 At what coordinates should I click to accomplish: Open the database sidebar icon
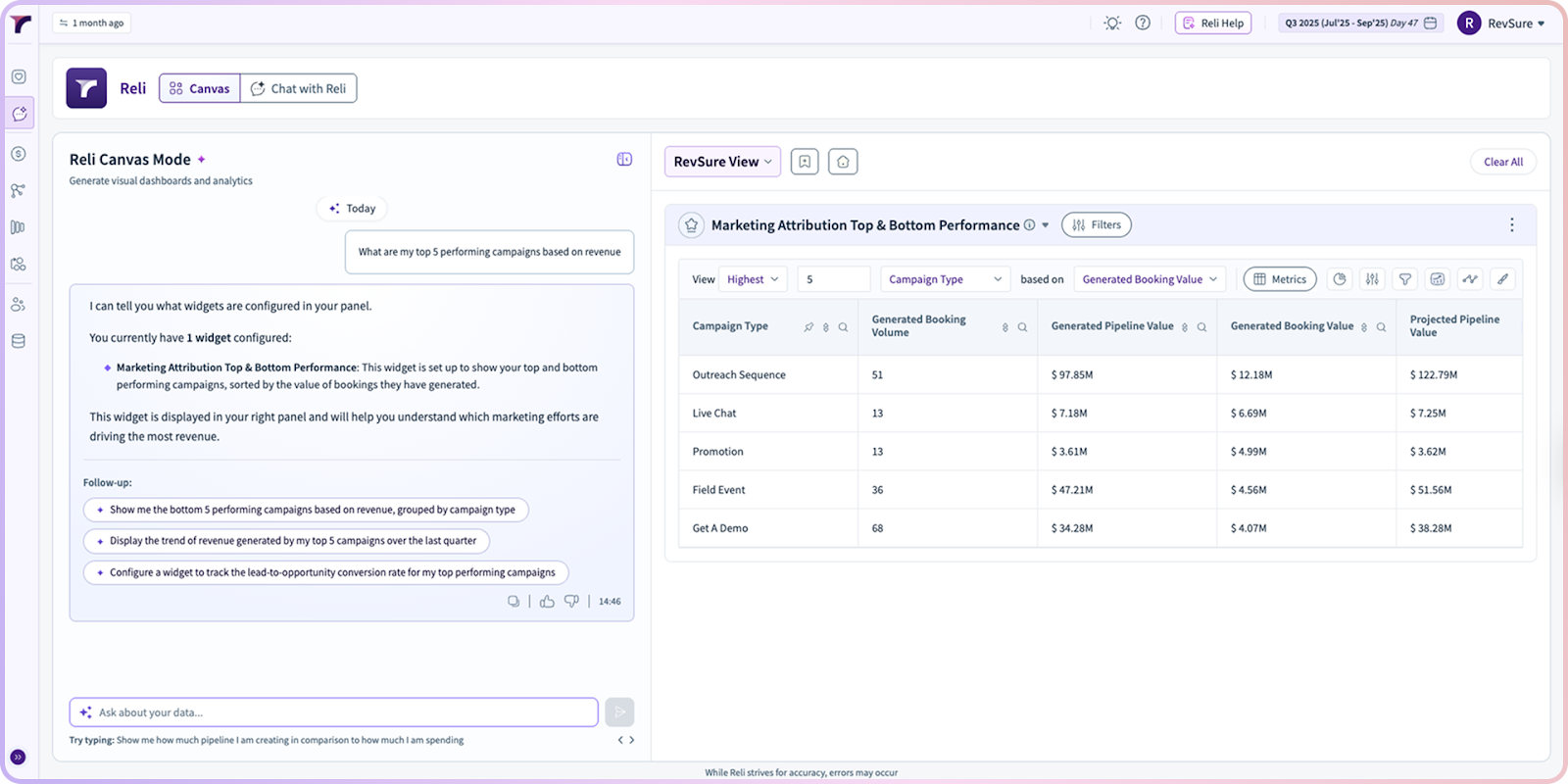(19, 341)
